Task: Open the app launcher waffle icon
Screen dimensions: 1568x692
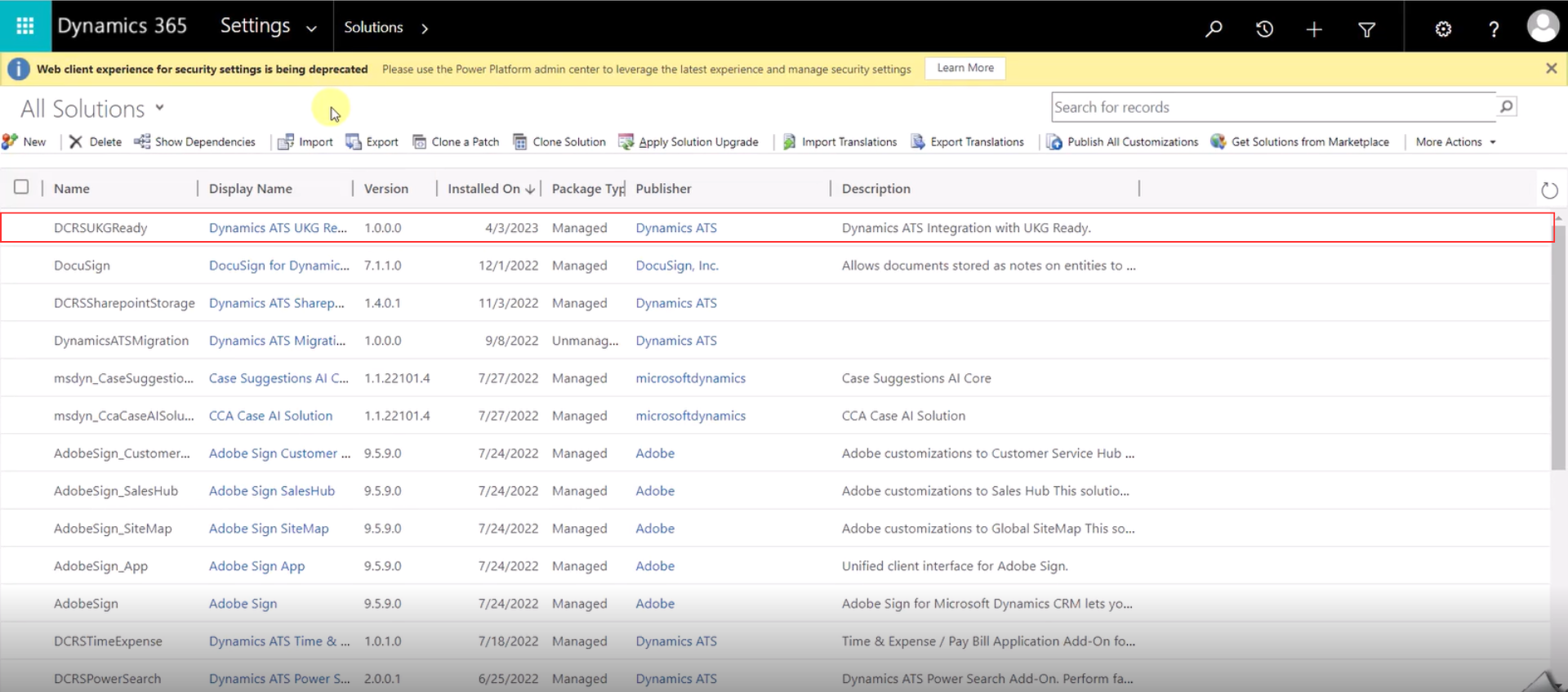Action: [25, 26]
